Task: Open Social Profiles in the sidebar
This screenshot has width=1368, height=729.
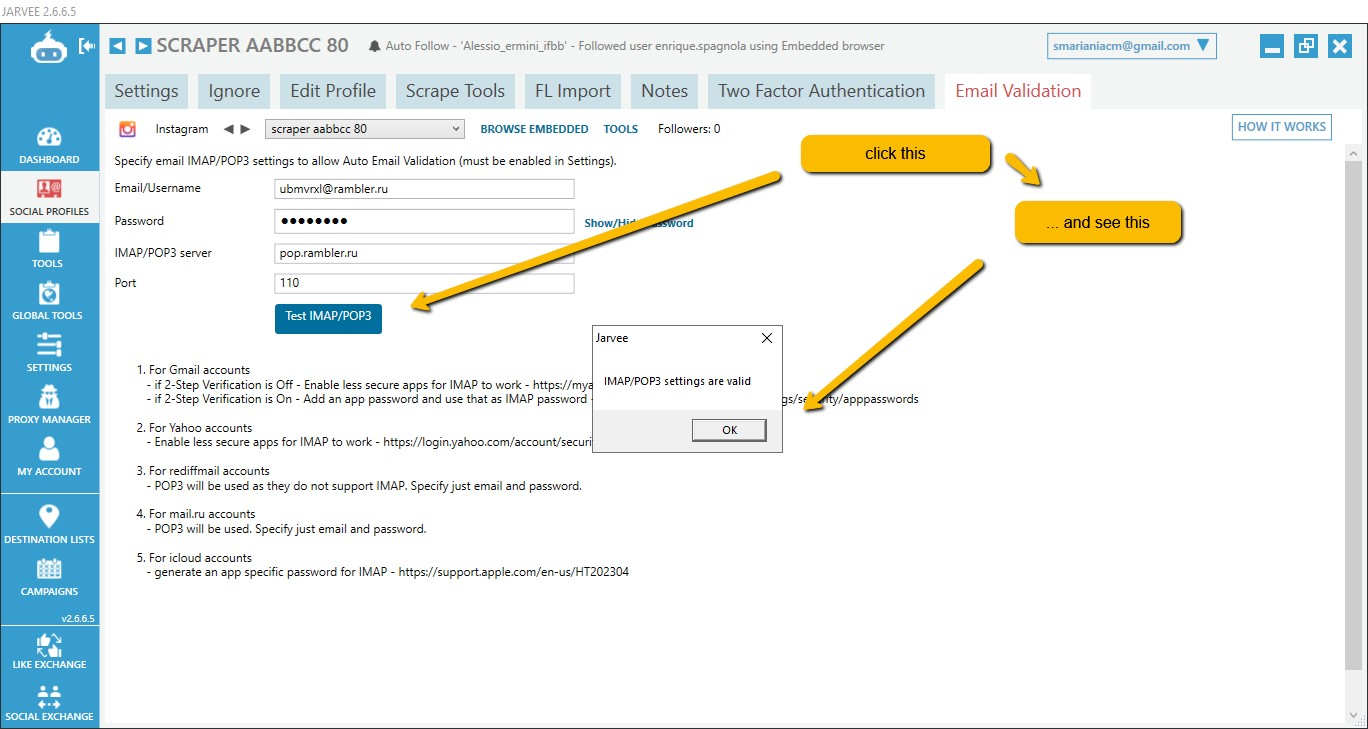Action: click(x=49, y=198)
